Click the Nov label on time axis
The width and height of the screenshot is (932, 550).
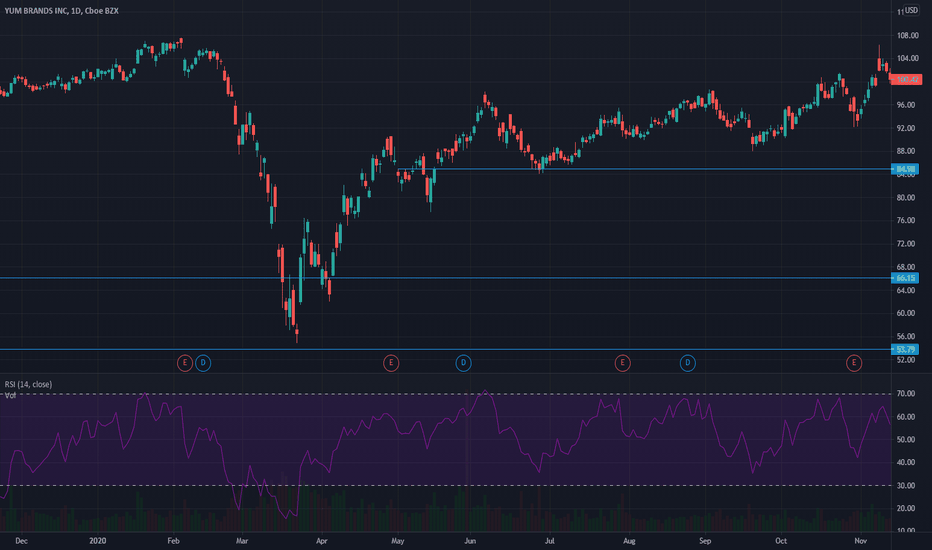[860, 541]
